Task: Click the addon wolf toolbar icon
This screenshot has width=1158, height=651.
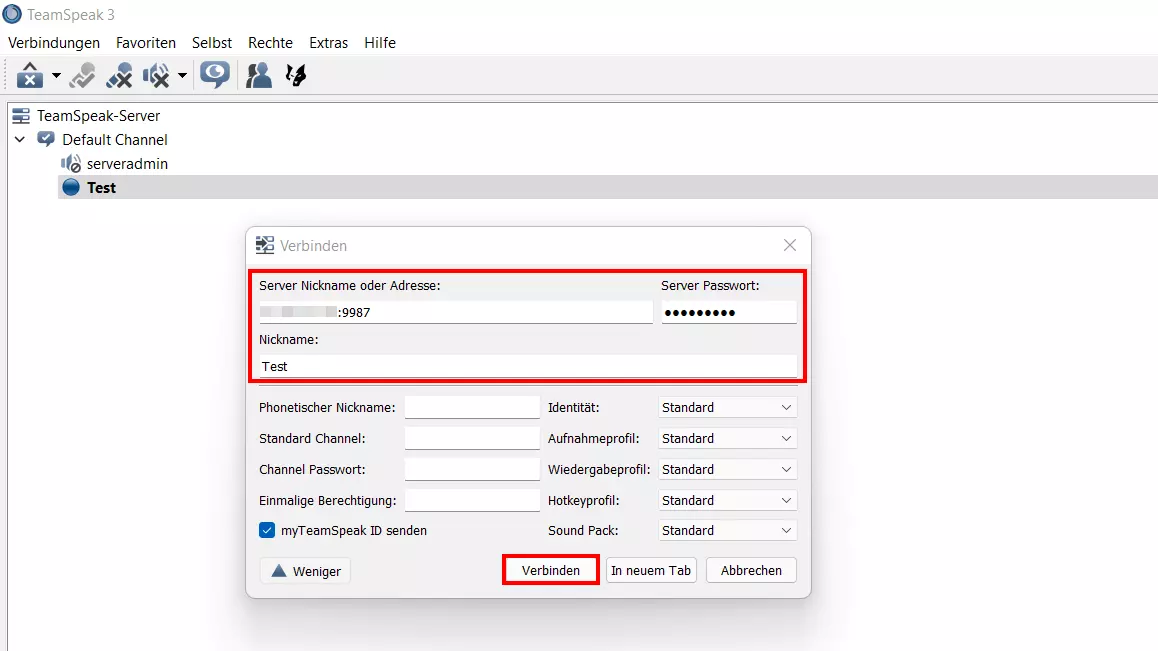Action: click(x=296, y=75)
